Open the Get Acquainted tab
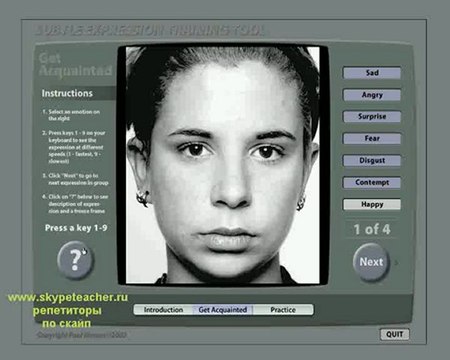Screen dimensions: 450x360 click(223, 310)
